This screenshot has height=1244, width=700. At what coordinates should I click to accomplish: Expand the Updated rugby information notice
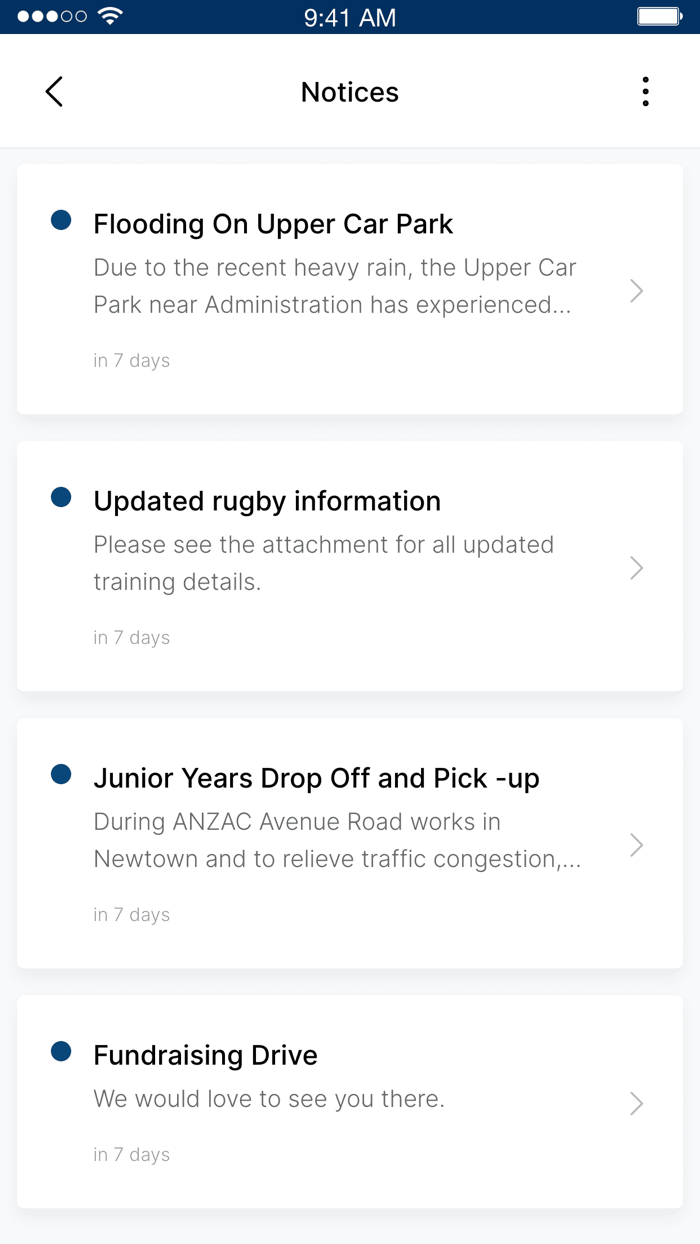[637, 567]
